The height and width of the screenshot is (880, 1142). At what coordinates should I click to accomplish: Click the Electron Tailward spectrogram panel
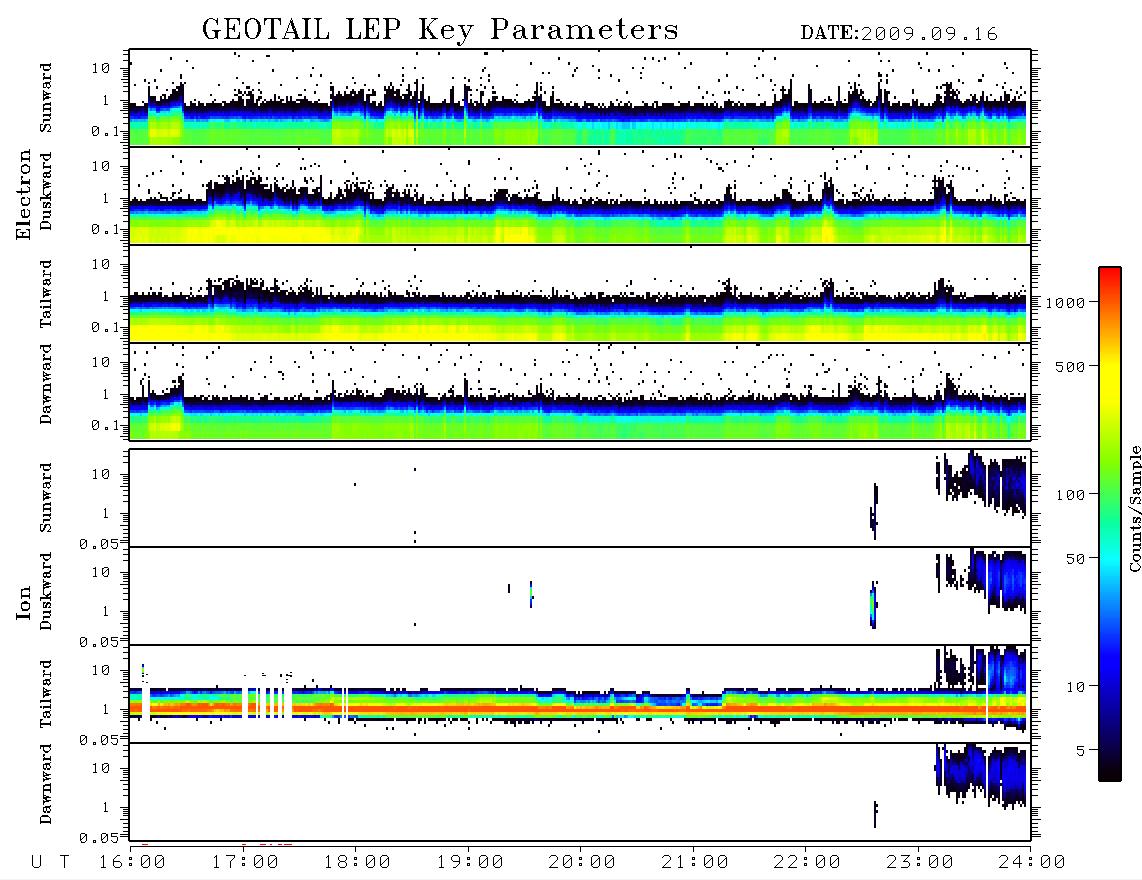(579, 294)
